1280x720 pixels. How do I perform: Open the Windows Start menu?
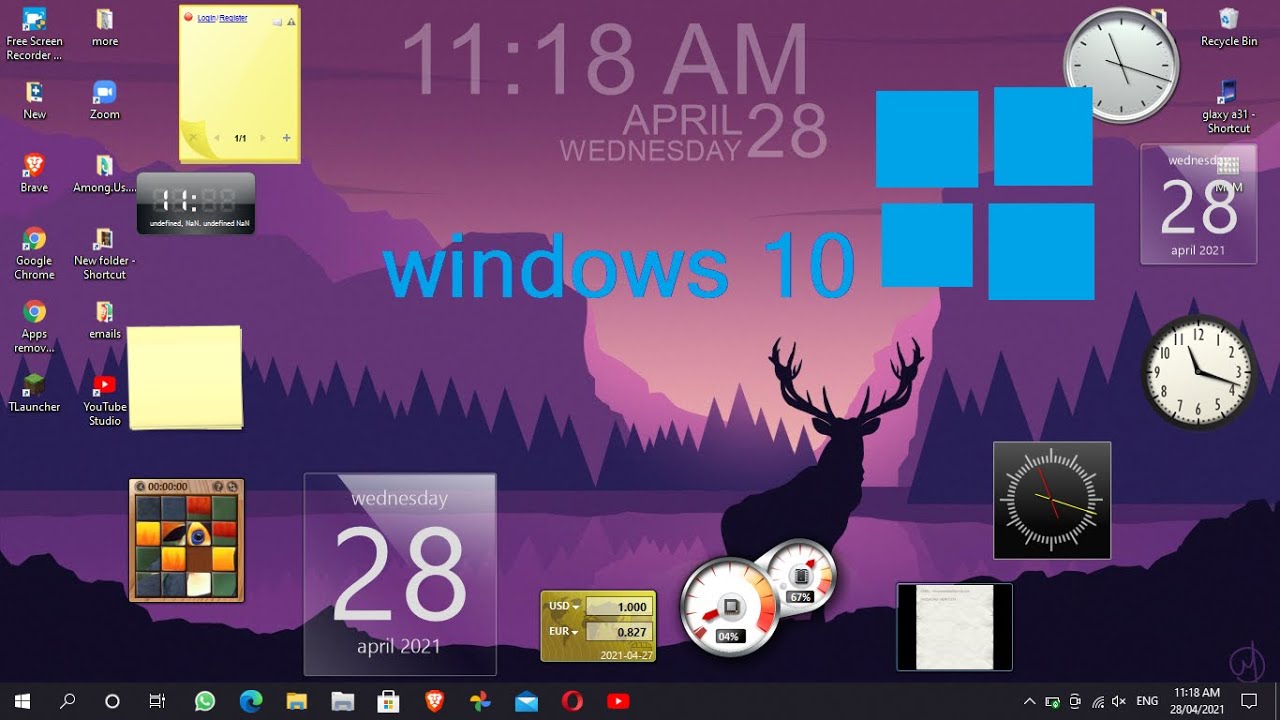tap(22, 701)
